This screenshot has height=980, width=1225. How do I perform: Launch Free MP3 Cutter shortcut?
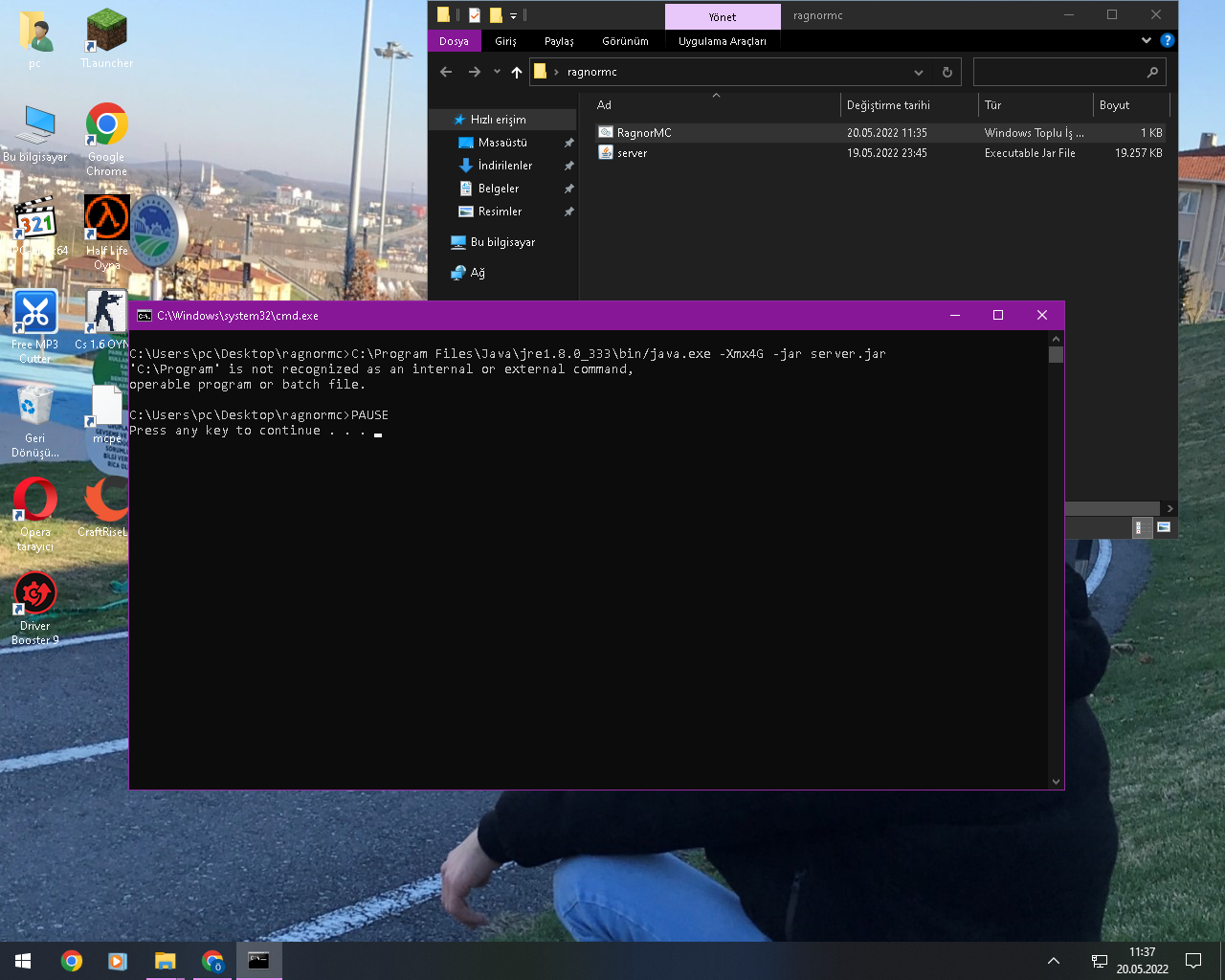pyautogui.click(x=35, y=326)
